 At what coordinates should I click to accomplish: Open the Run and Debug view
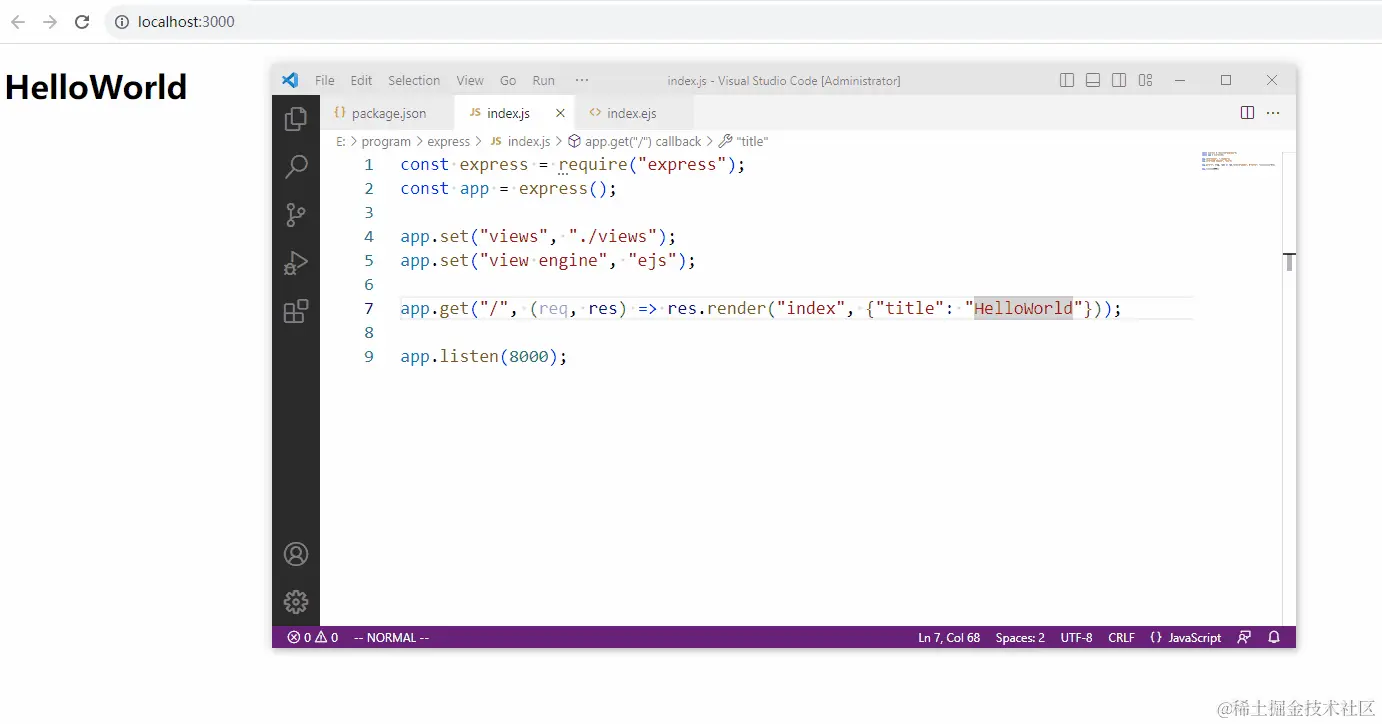pyautogui.click(x=296, y=263)
